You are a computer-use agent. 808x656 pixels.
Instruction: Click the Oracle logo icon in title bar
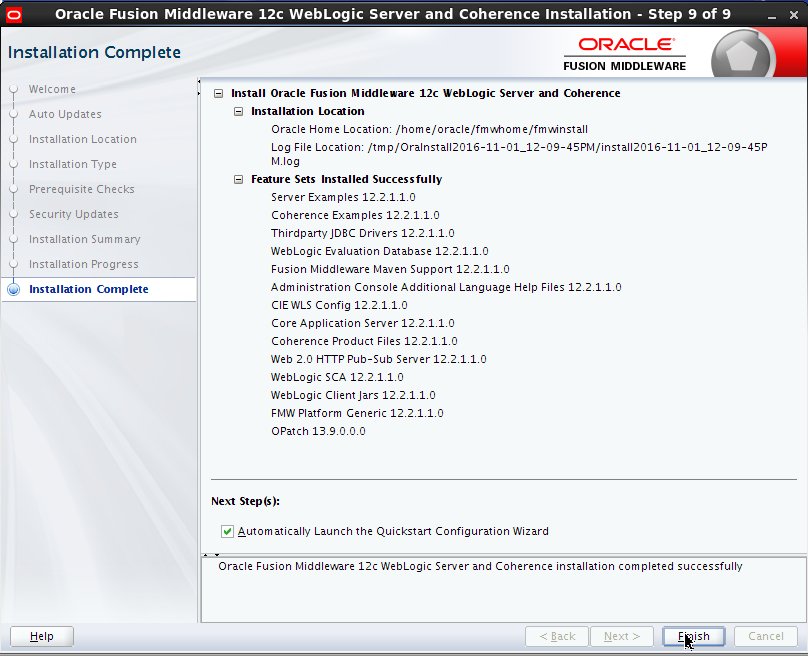[x=14, y=15]
